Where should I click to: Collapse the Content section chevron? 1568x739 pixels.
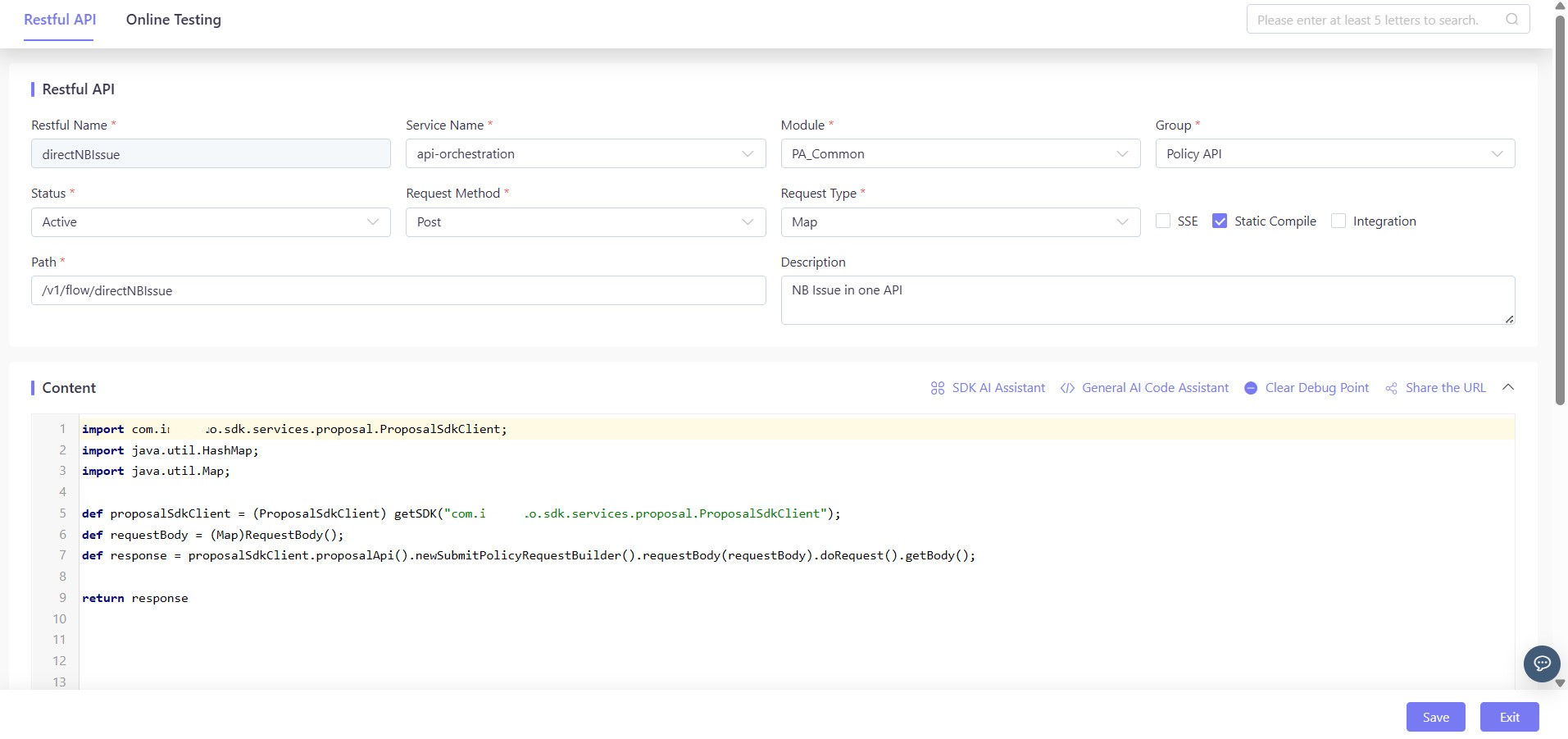point(1508,387)
